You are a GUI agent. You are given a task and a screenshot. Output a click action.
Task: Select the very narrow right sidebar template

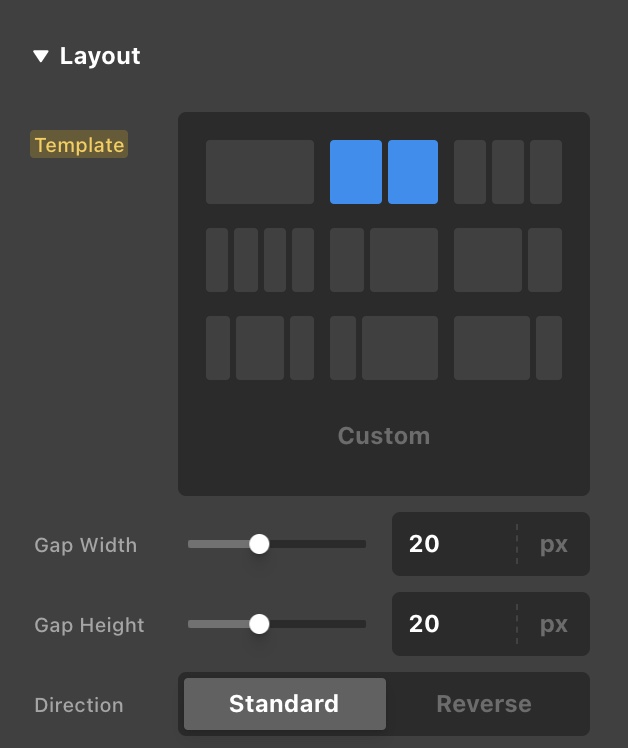508,348
